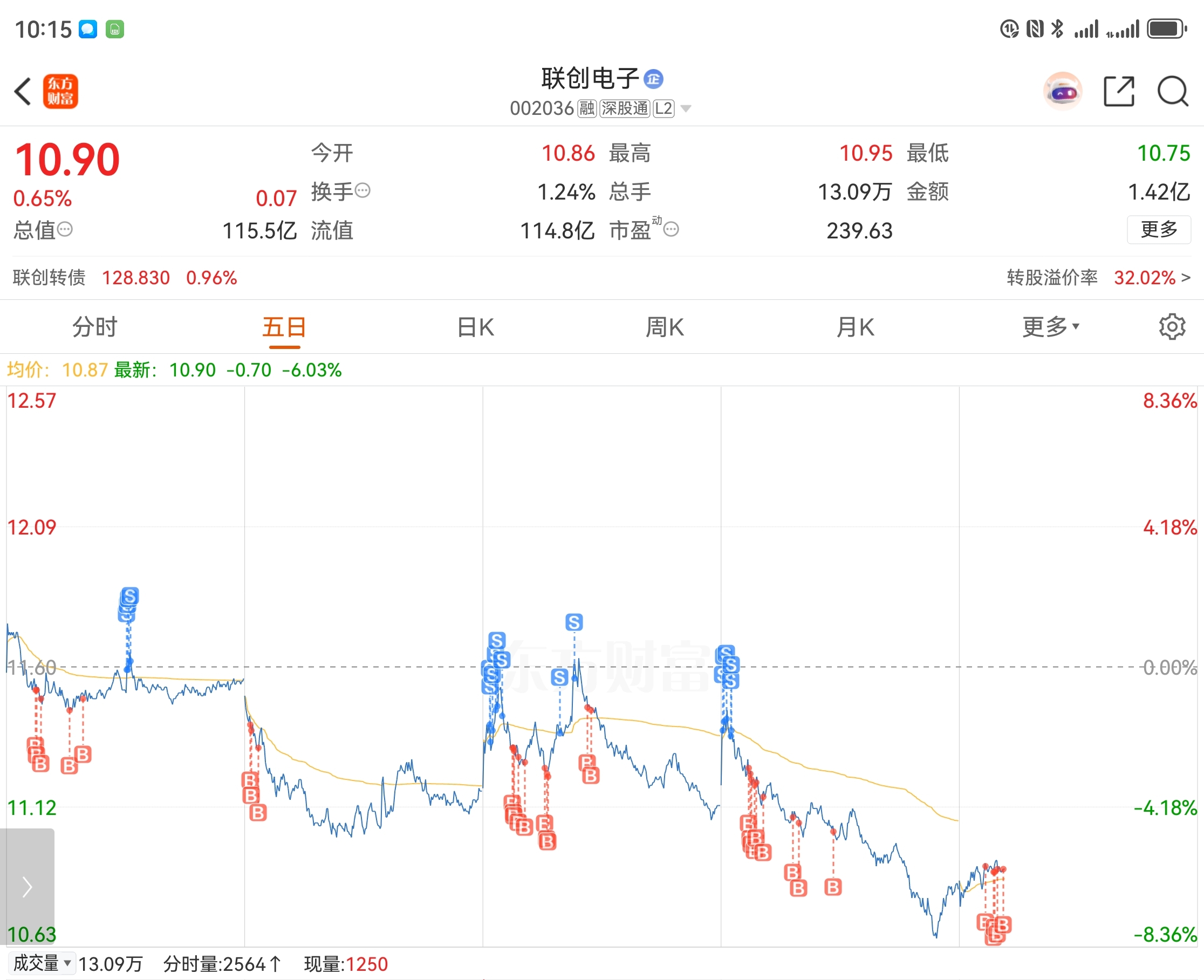Open the Eastmoney orange logo icon
This screenshot has width=1204, height=980.
(x=60, y=92)
